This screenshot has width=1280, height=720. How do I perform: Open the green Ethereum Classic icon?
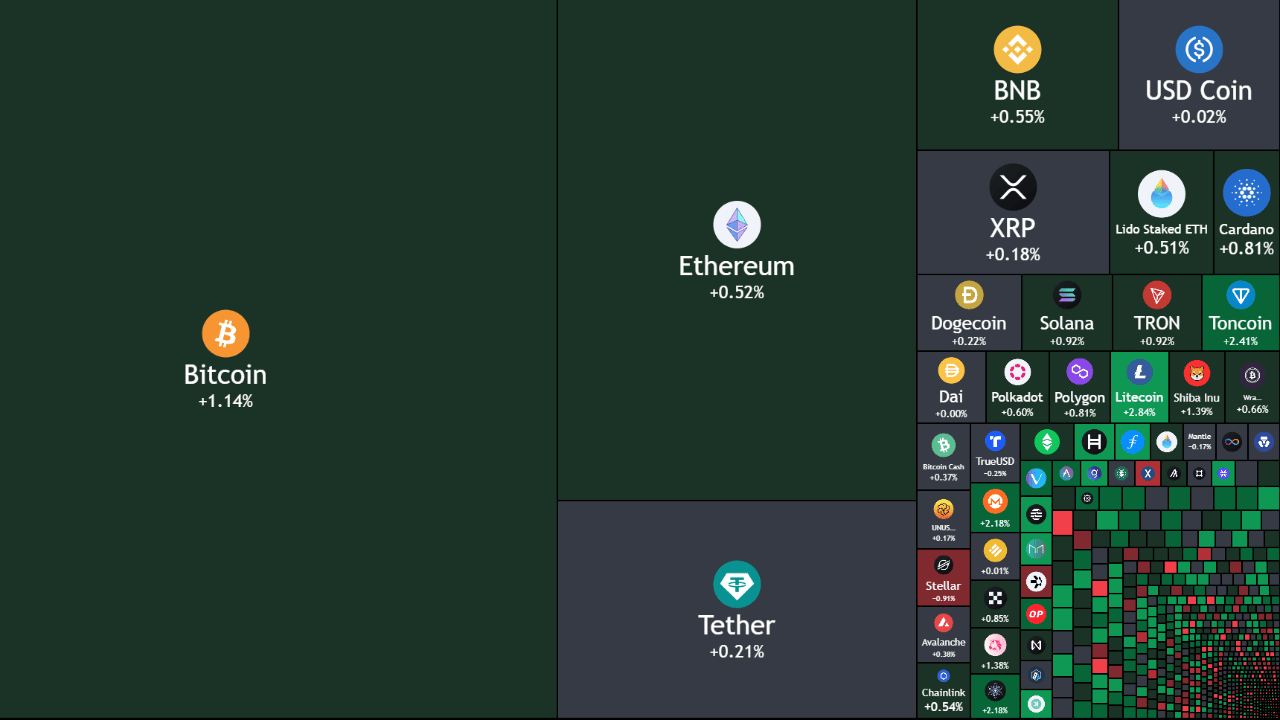coord(1047,441)
